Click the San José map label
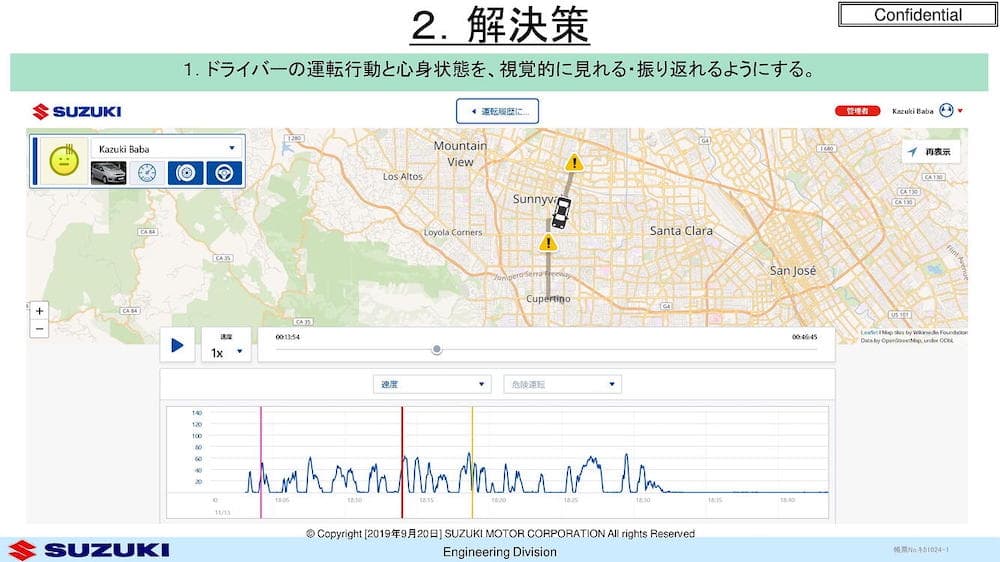The height and width of the screenshot is (562, 1000). [793, 270]
